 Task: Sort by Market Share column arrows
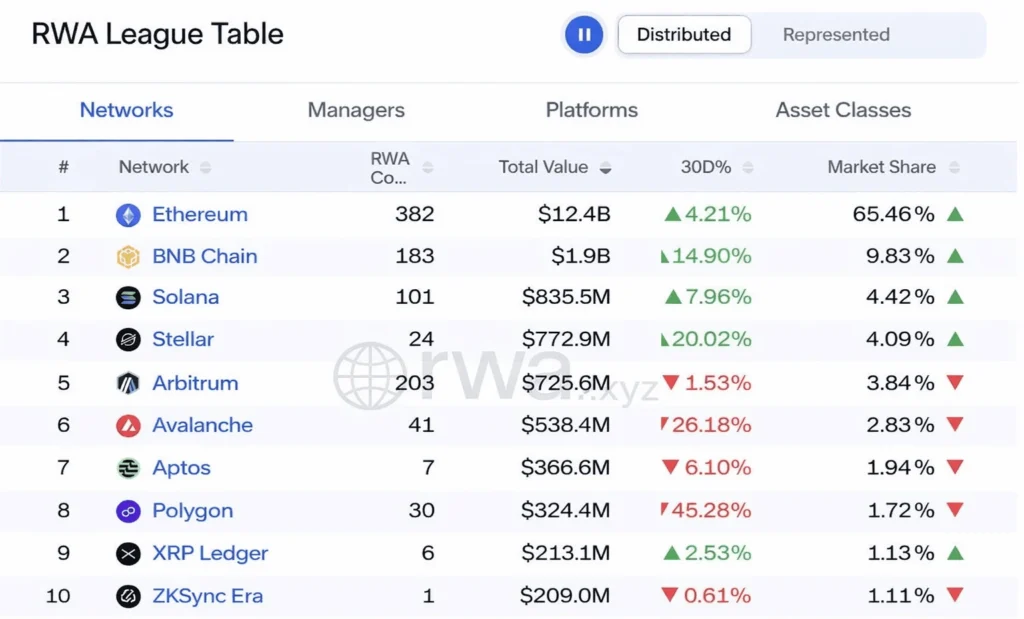tap(954, 168)
